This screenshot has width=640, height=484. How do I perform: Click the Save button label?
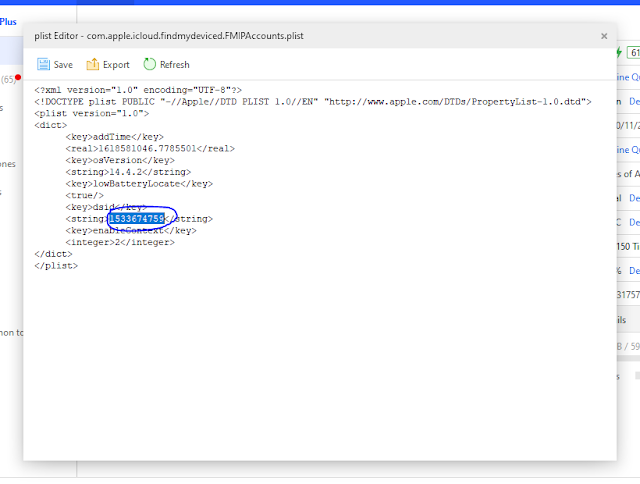tap(63, 65)
